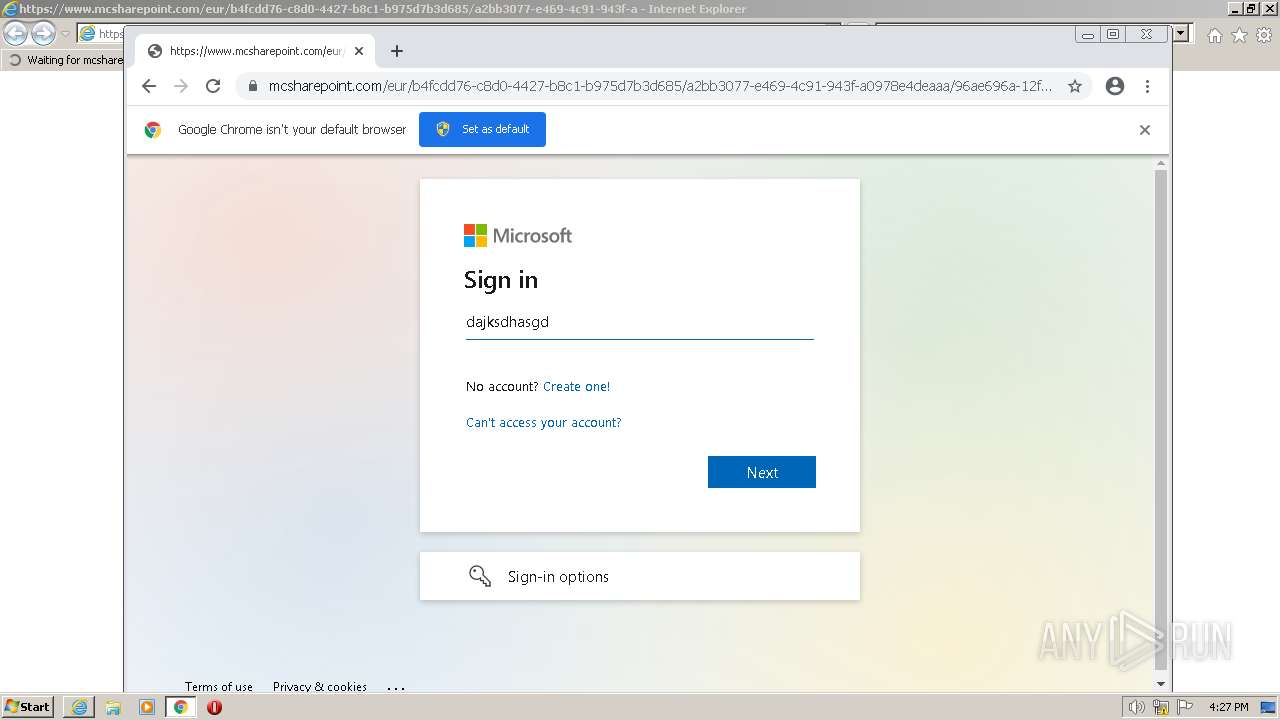This screenshot has width=1280, height=720.
Task: Click the Chrome address bar URL
Action: (660, 86)
